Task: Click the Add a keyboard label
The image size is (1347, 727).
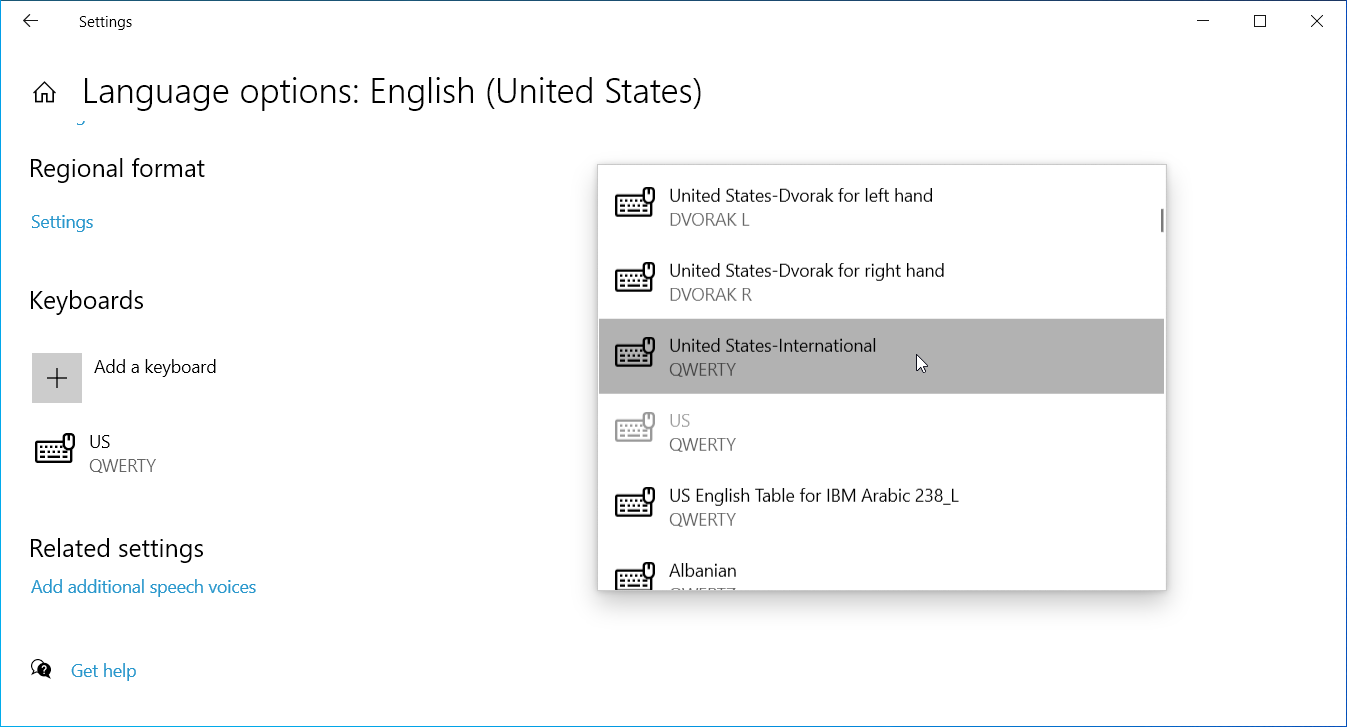Action: pos(155,367)
